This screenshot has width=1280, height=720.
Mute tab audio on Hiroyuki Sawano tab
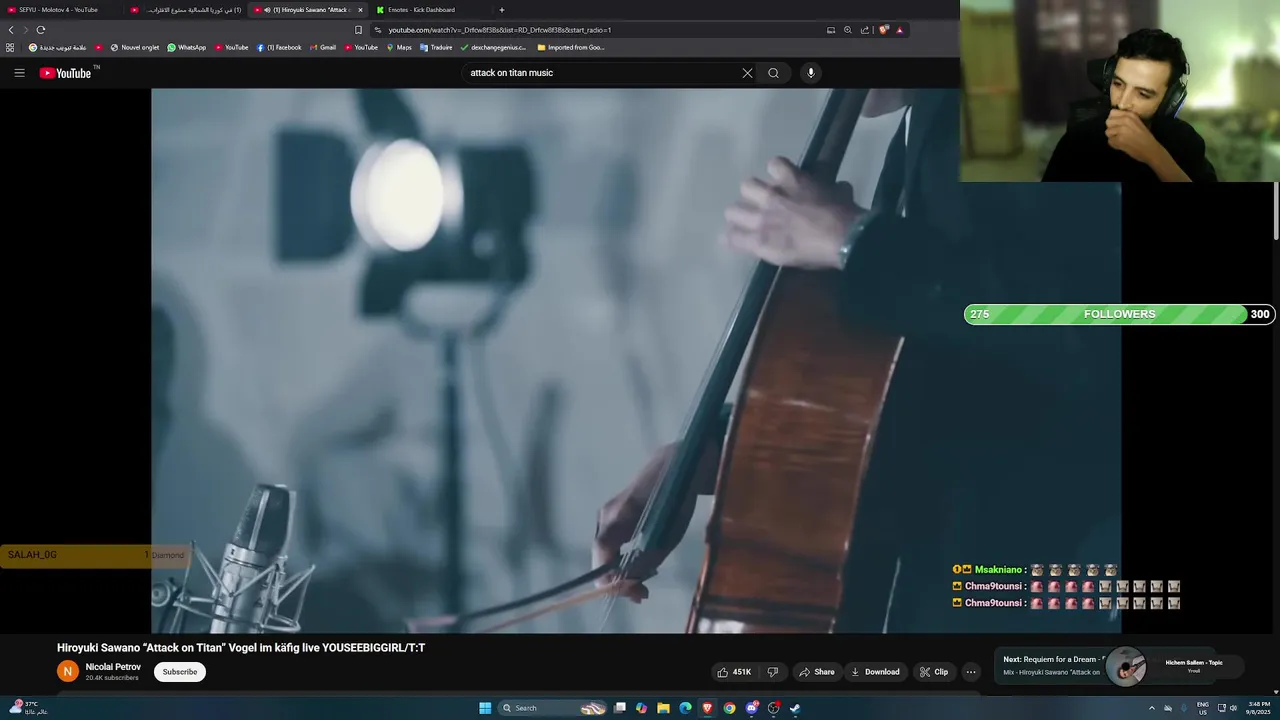(x=266, y=10)
